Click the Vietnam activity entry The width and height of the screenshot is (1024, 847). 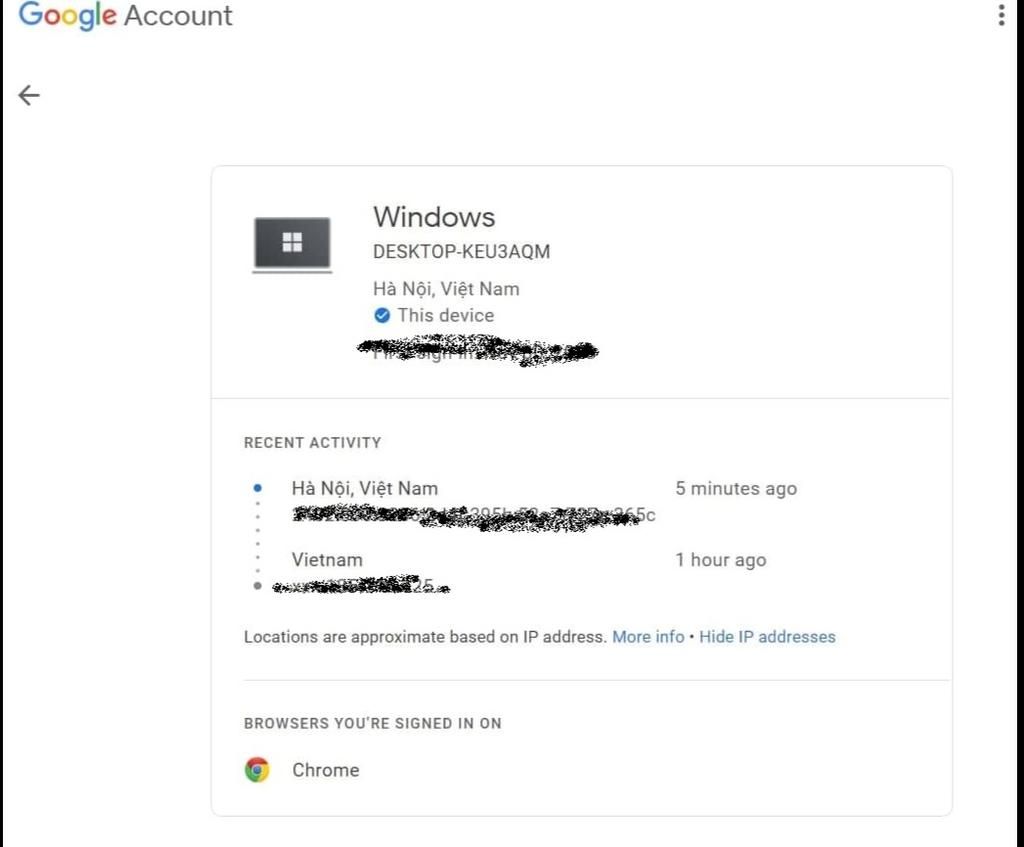coord(327,560)
